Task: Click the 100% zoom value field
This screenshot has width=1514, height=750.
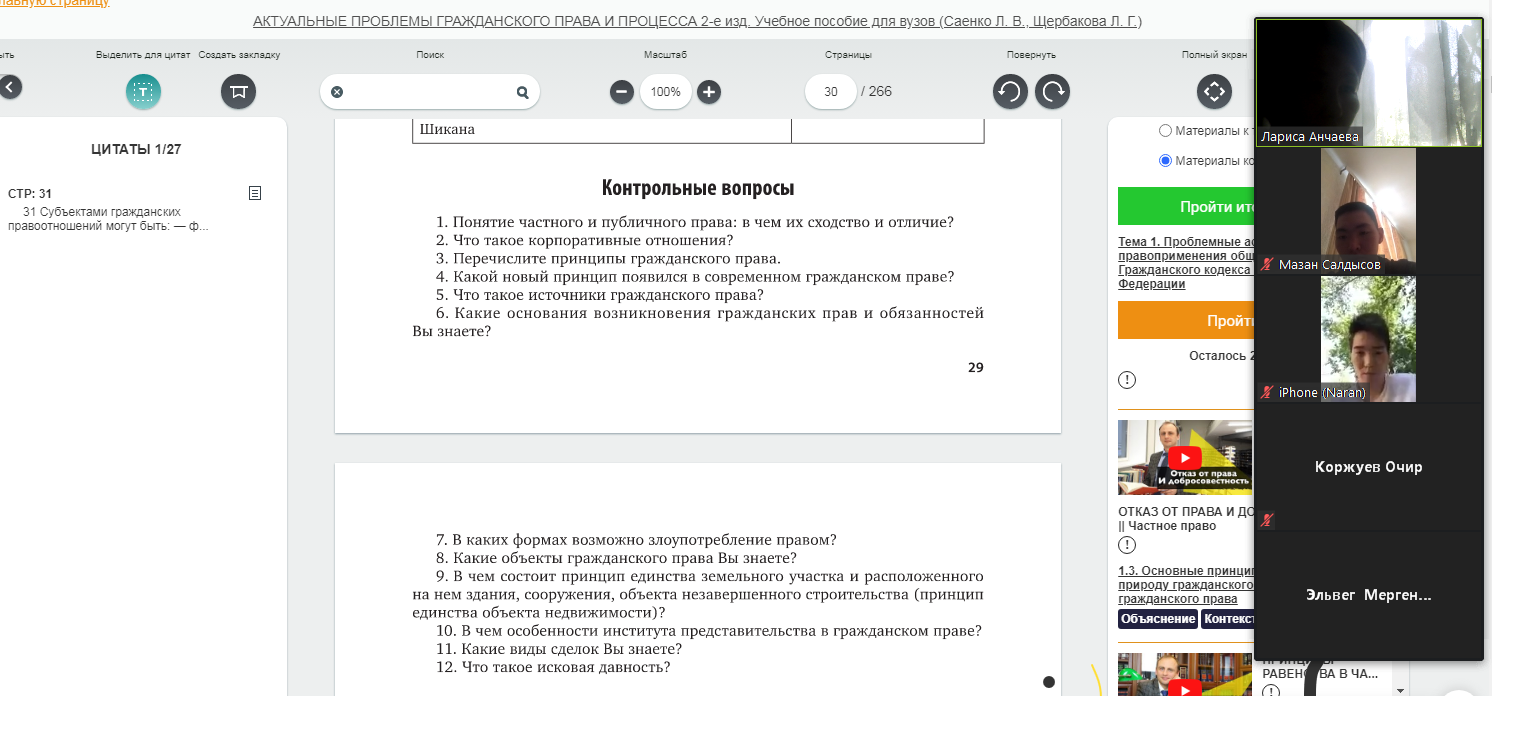Action: tap(666, 92)
